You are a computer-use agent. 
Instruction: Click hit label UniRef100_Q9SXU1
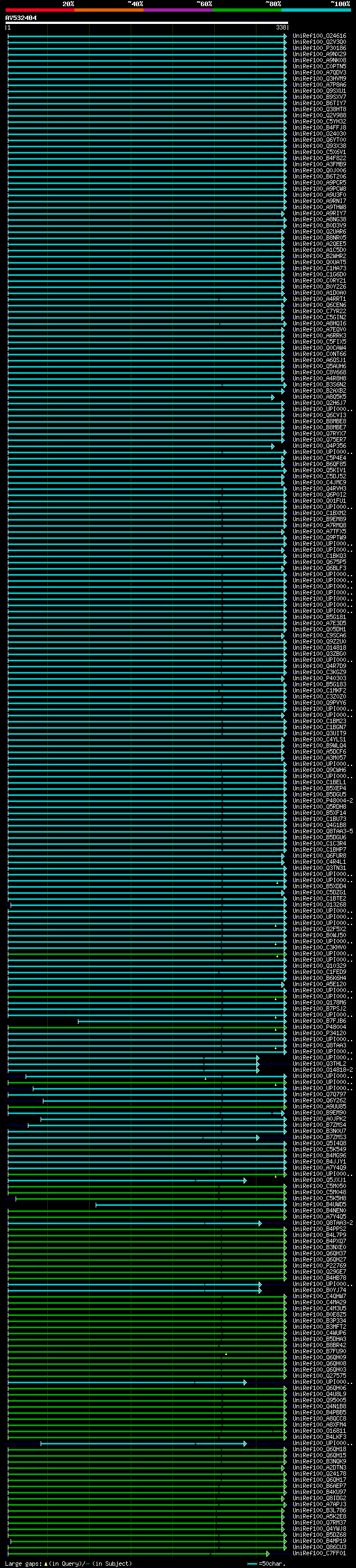coord(319,91)
